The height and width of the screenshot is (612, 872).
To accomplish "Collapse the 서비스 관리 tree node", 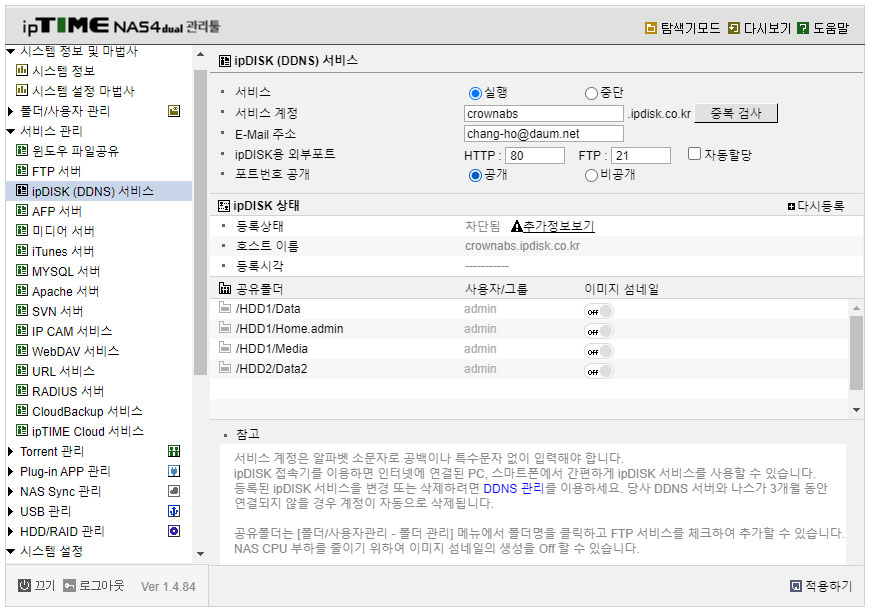I will click(x=11, y=132).
